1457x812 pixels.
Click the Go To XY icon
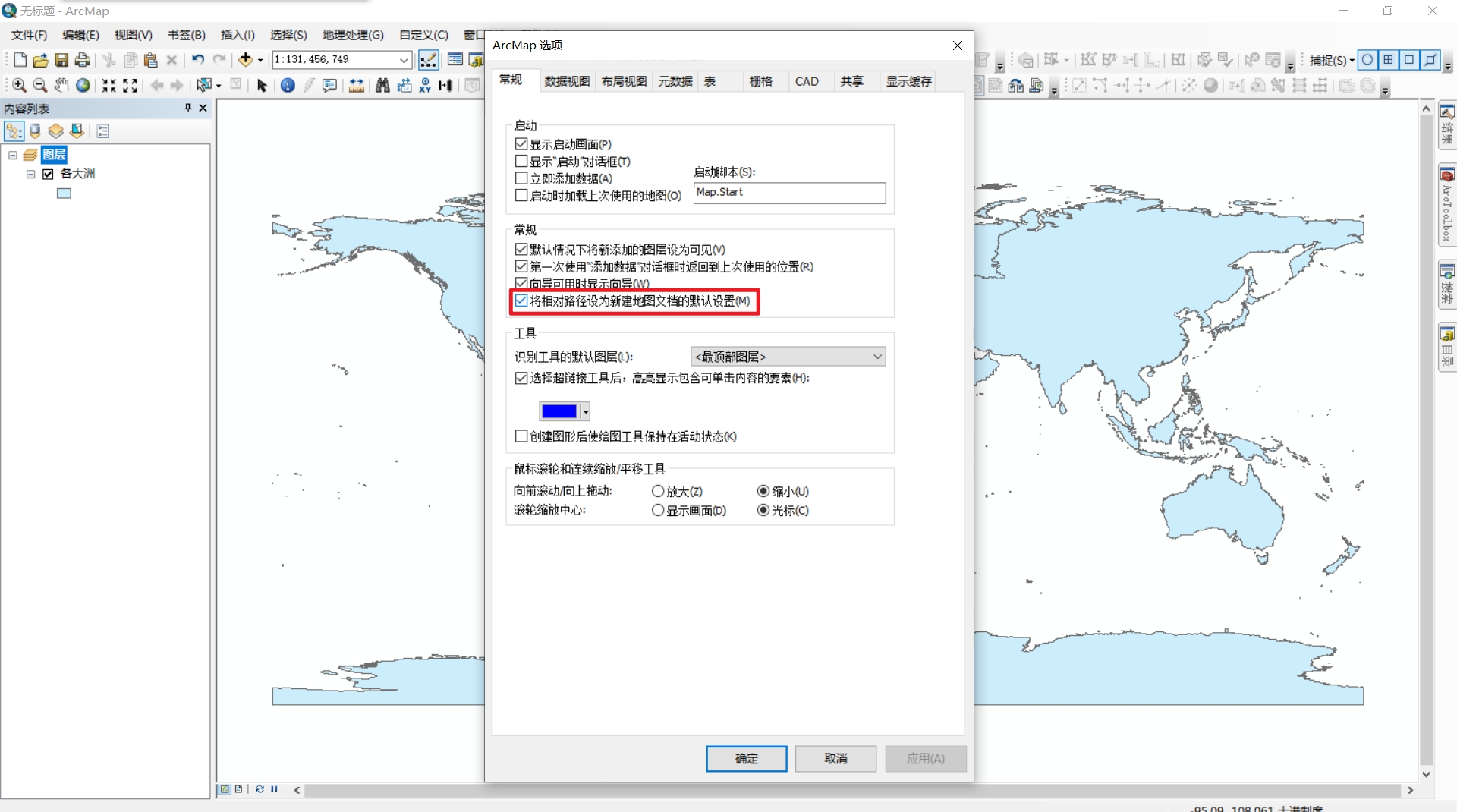point(425,86)
